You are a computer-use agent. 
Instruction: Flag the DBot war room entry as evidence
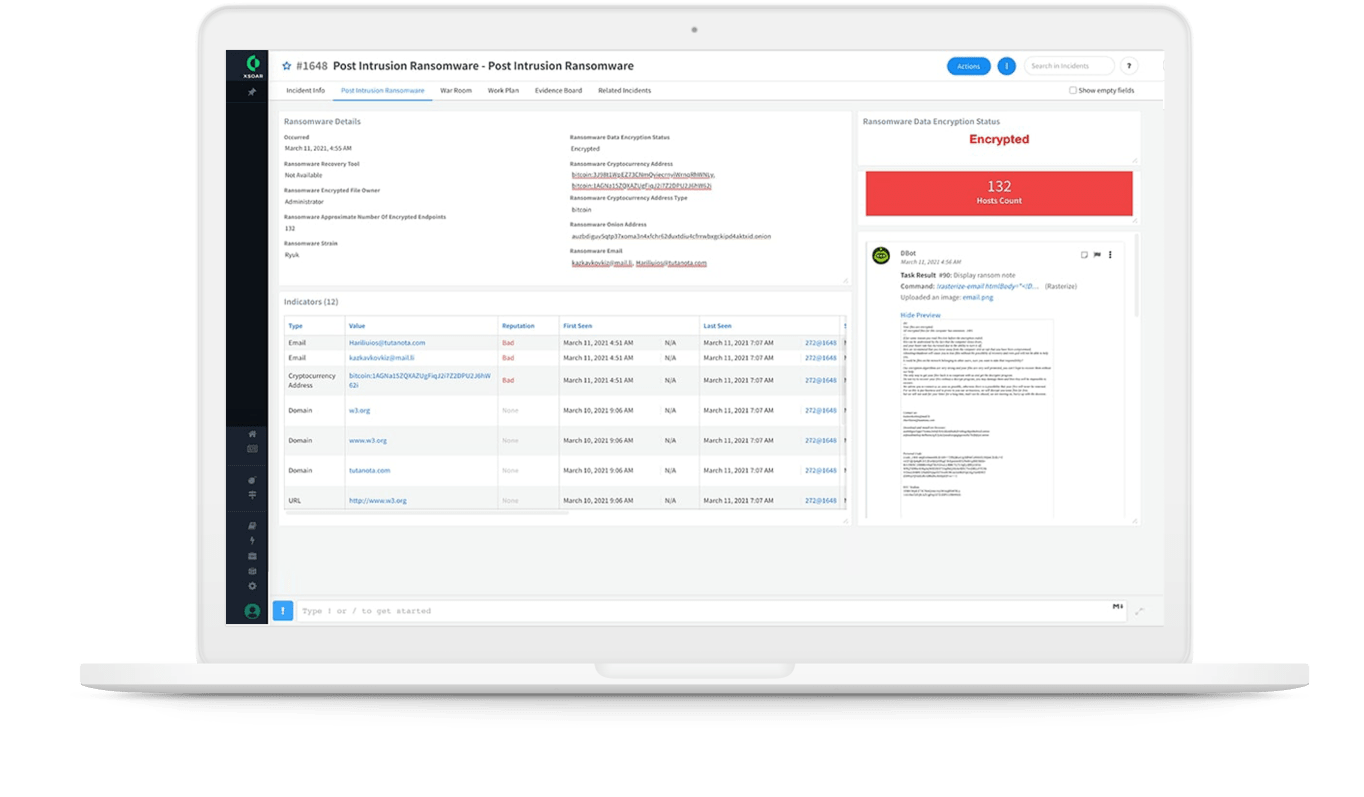pos(1097,254)
